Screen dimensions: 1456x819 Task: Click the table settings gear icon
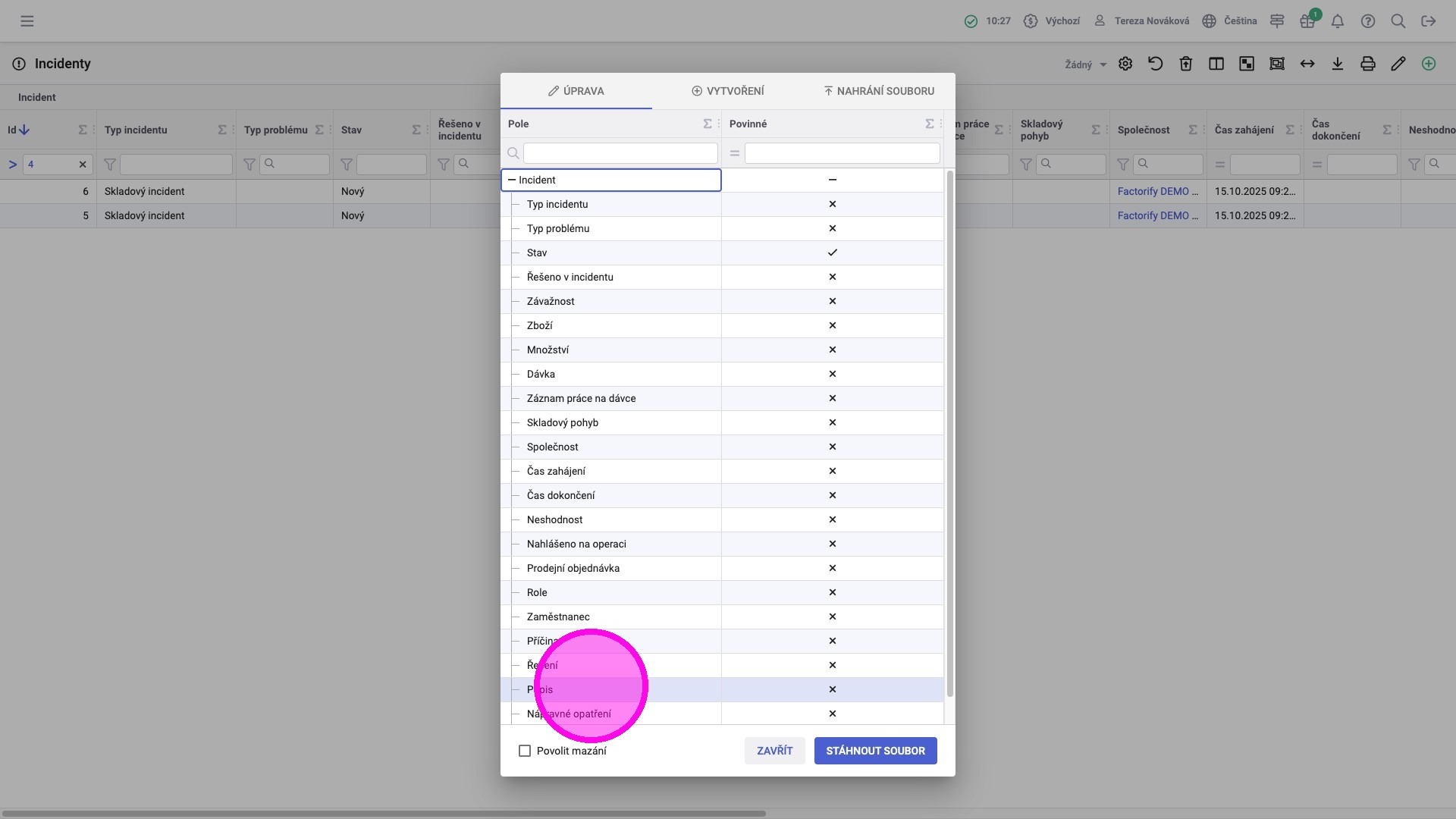(1125, 64)
